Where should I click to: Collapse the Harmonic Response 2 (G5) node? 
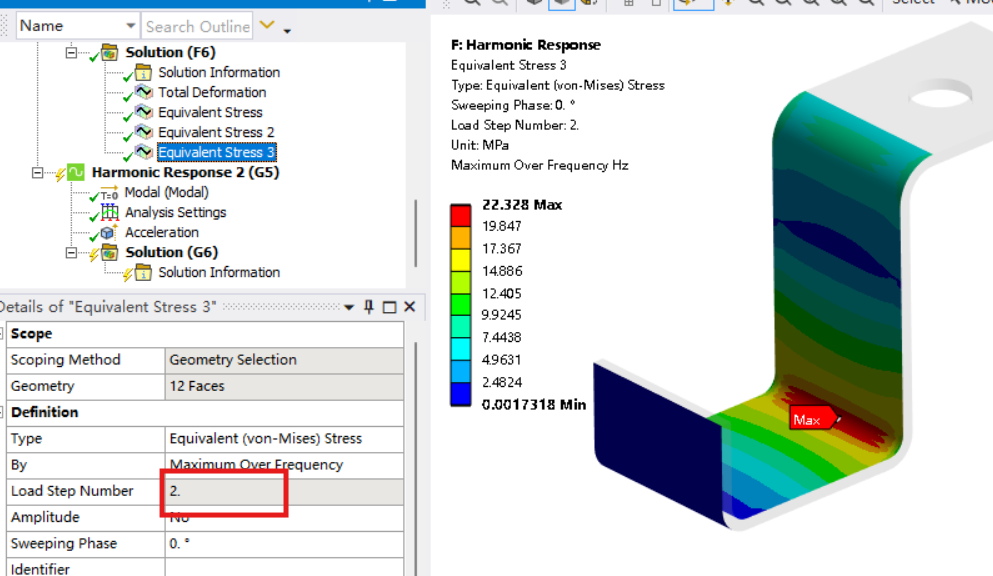(38, 173)
